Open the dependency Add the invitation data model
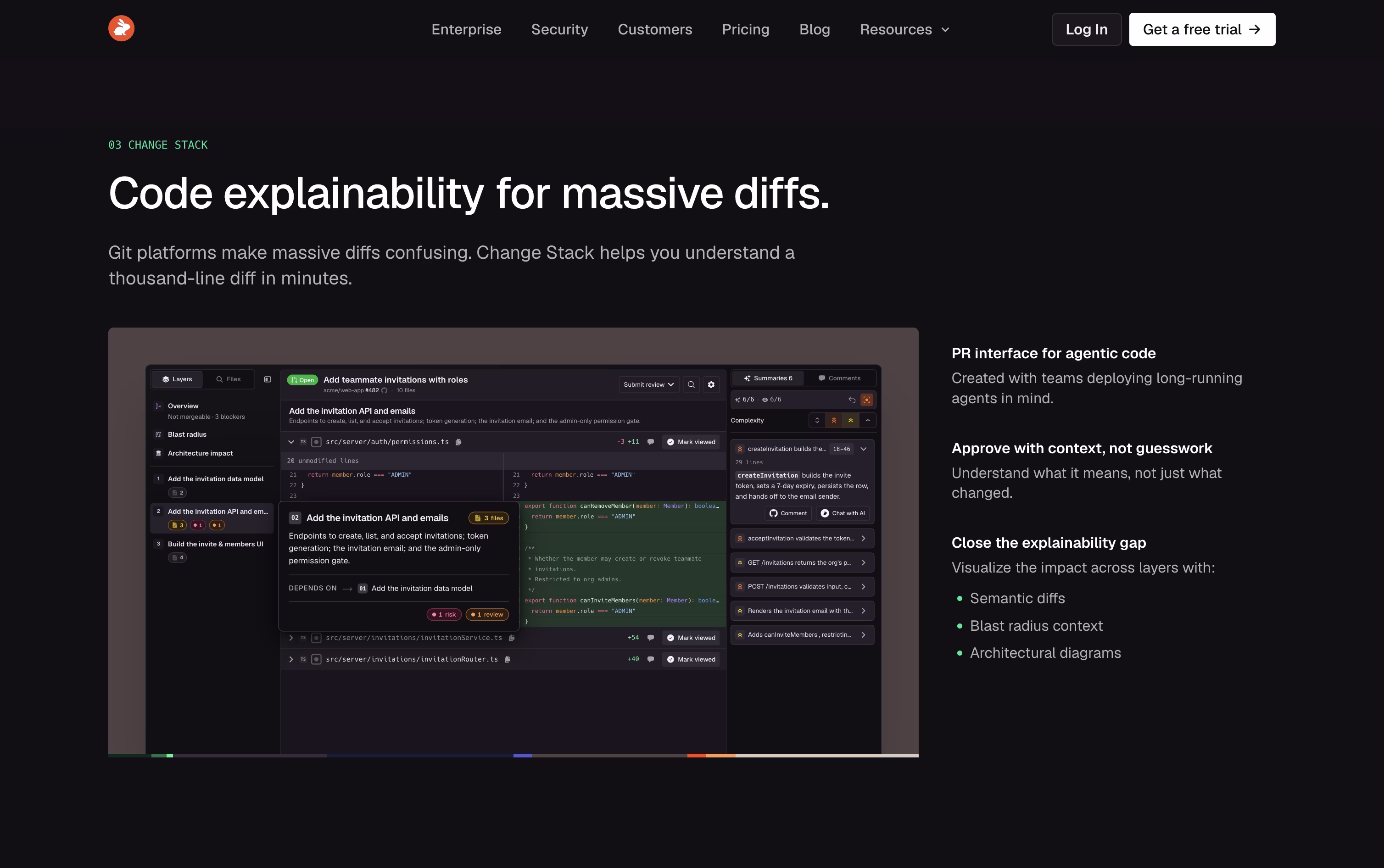This screenshot has height=868, width=1384. 415,589
